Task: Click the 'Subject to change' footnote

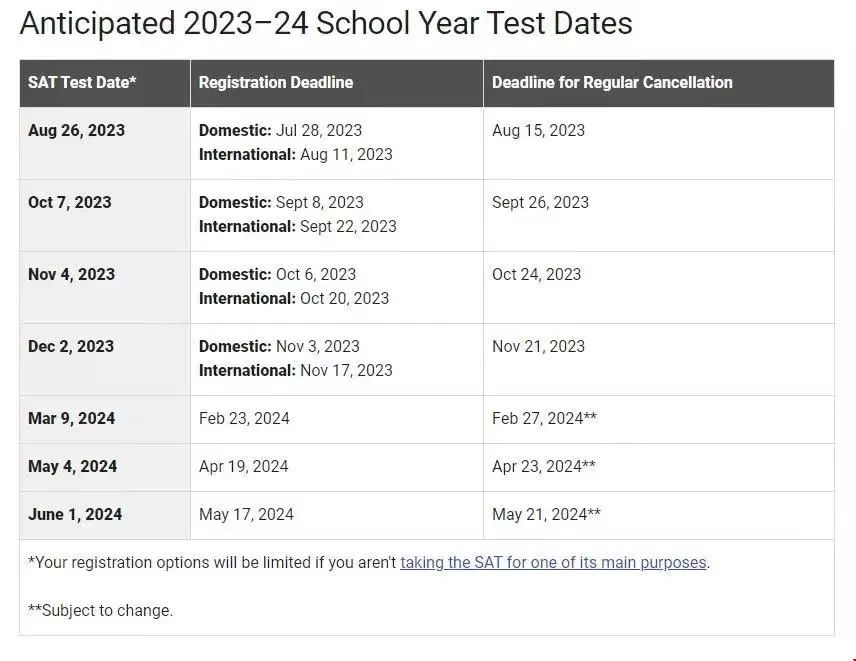Action: (100, 610)
